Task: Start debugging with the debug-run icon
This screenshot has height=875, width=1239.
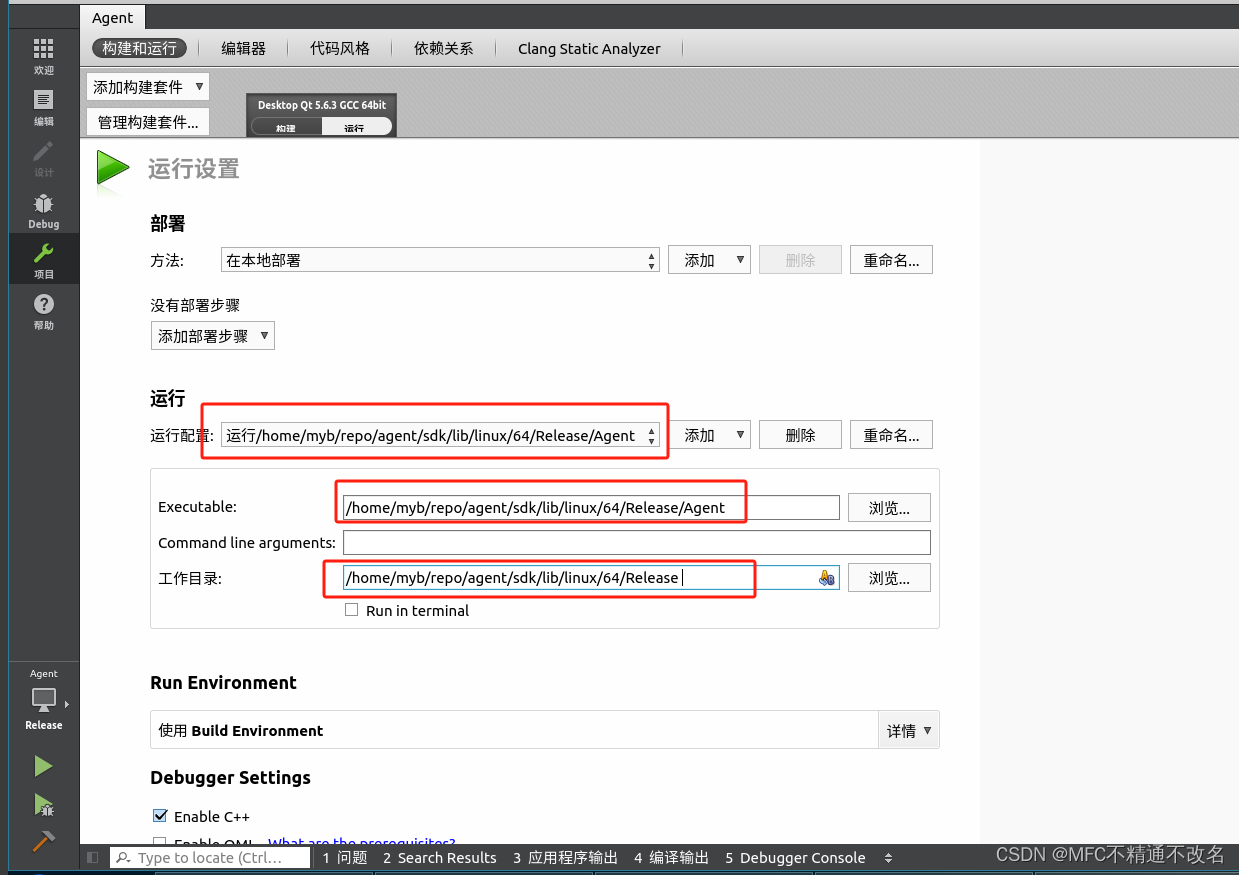Action: (43, 805)
